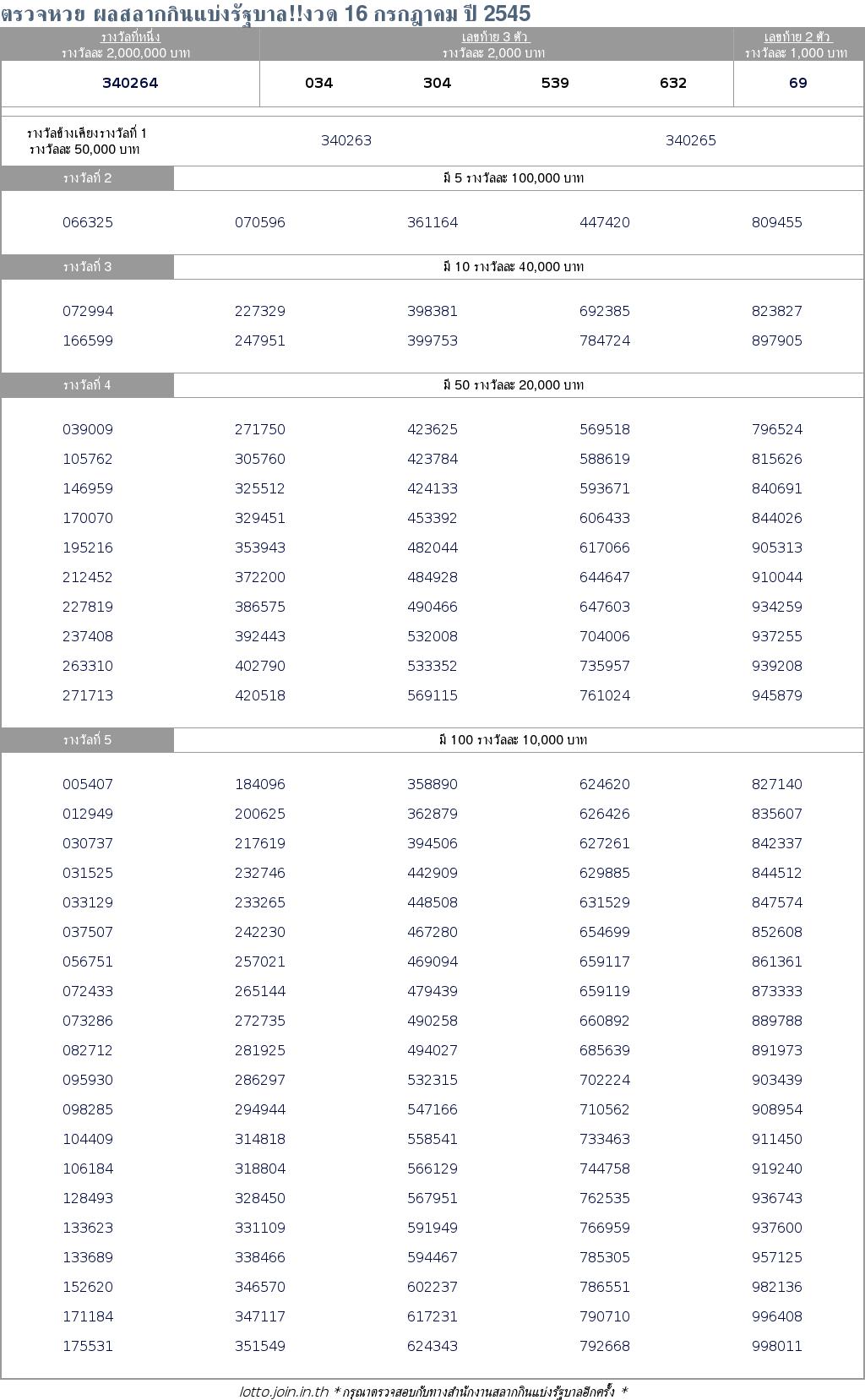Click the เลขท้าย 2 ตัว header link
Viewport: 865px width, 1400px height.
click(797, 37)
